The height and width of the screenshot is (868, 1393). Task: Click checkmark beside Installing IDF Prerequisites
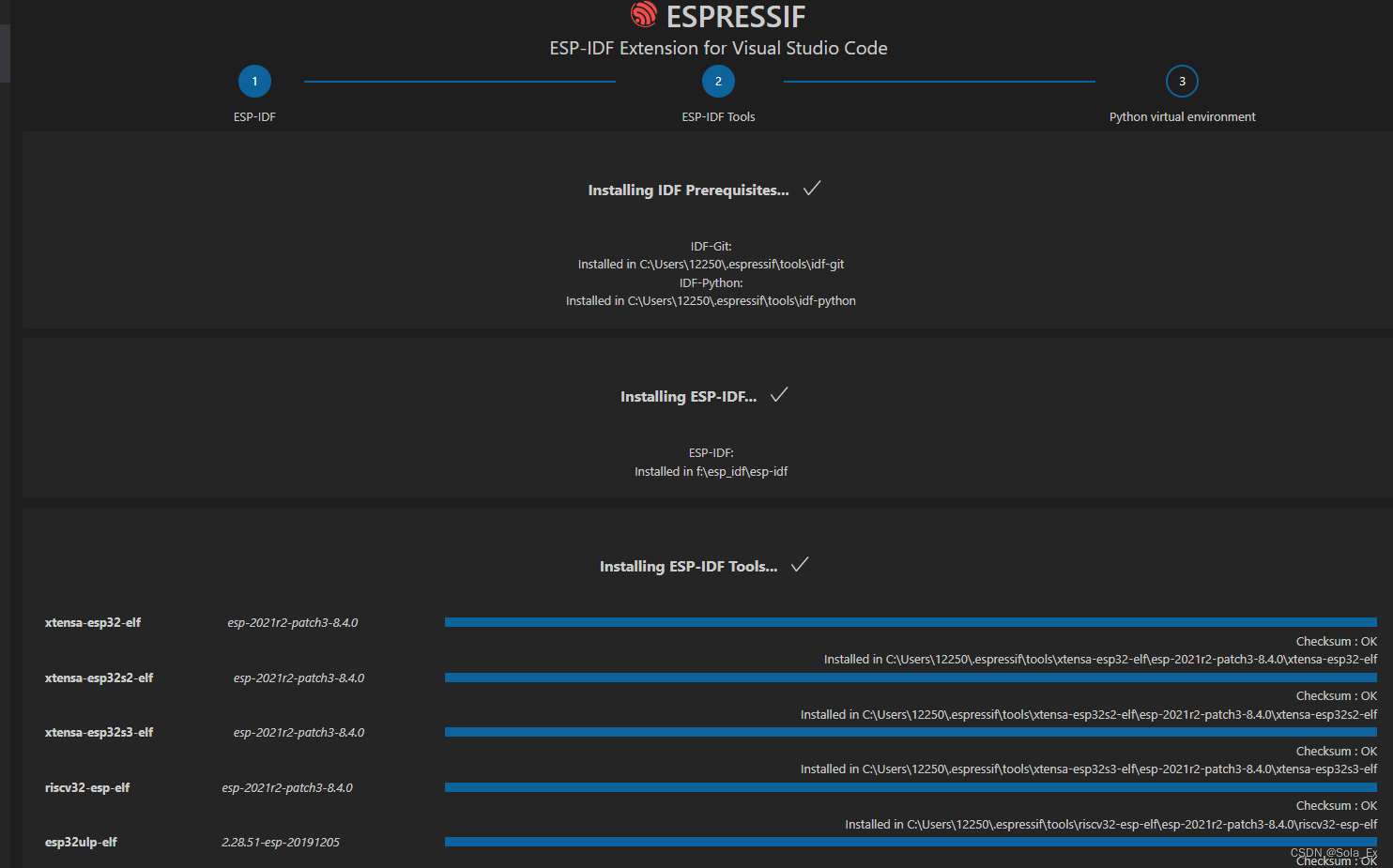coord(812,189)
